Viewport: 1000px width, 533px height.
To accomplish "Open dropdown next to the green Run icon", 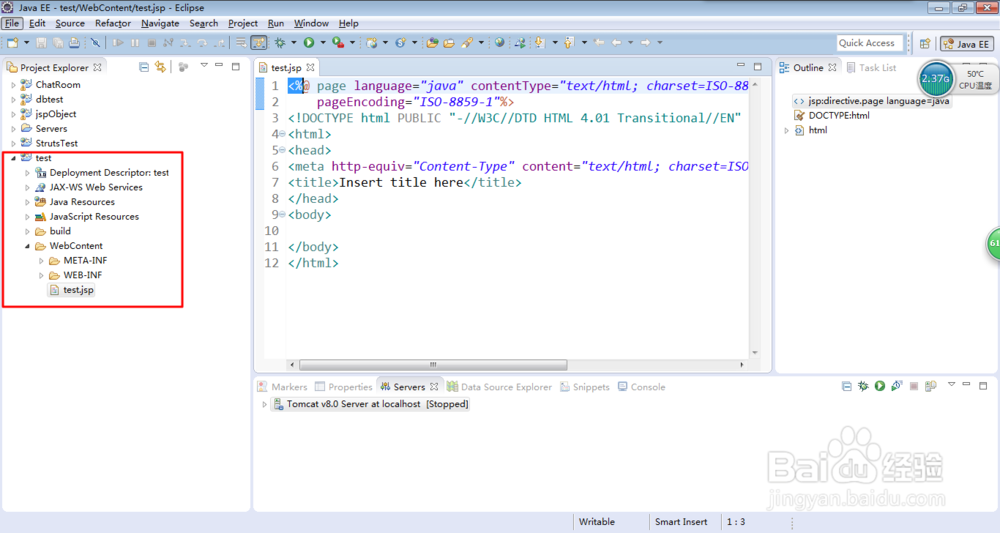I will (323, 43).
